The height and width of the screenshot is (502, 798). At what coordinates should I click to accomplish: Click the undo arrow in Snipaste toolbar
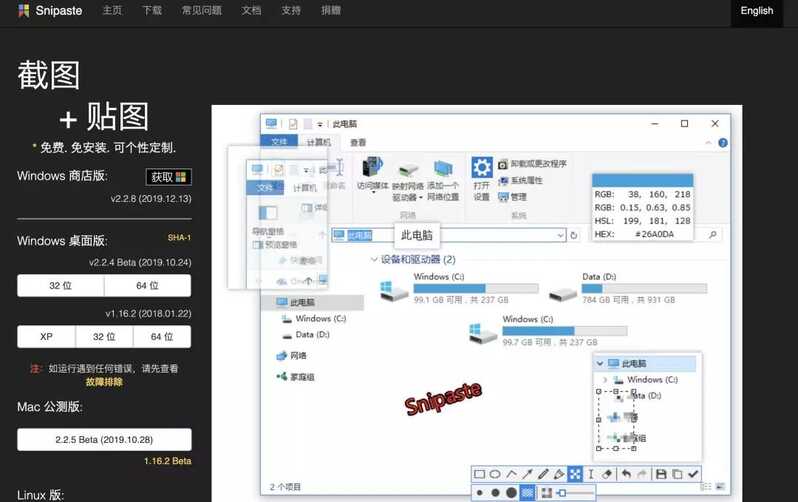coord(626,475)
